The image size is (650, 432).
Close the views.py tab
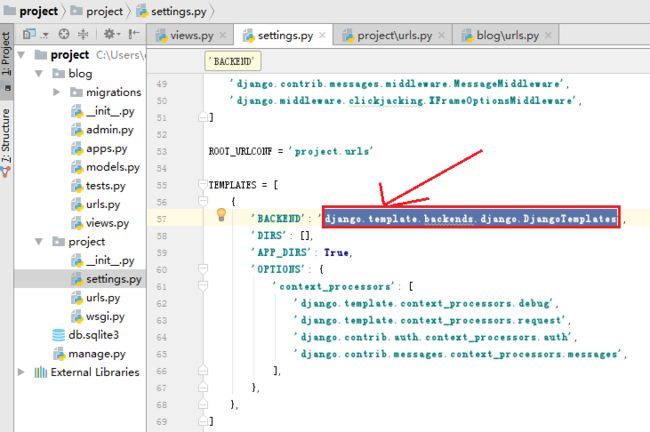223,35
